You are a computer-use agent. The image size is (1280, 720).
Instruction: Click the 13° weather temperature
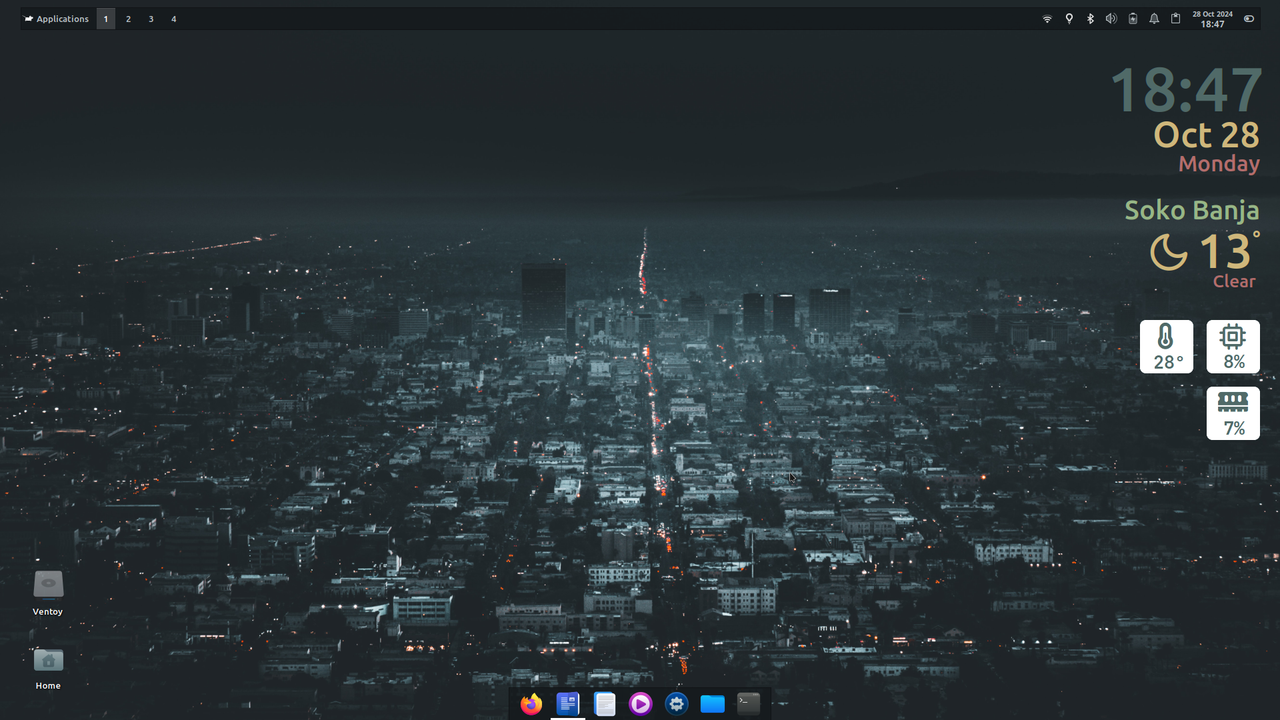[1229, 251]
